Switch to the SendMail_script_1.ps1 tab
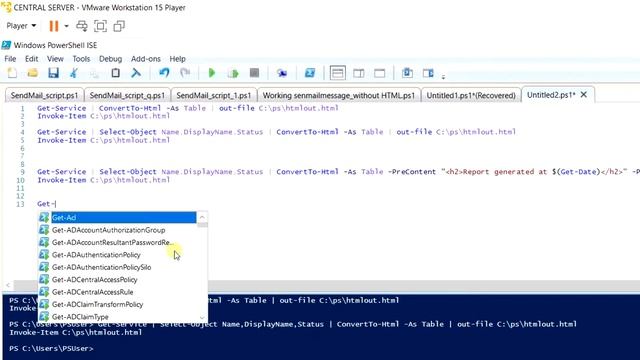This screenshot has width=640, height=360. tap(214, 95)
